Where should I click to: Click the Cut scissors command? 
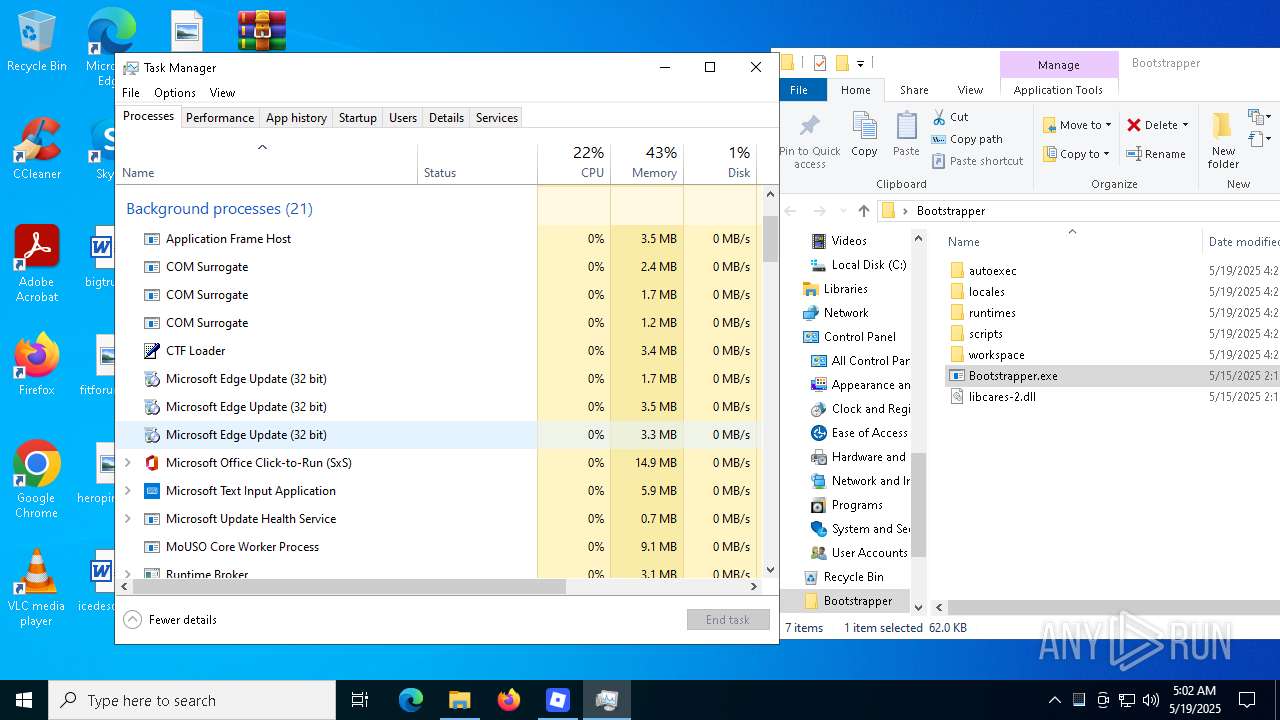click(x=950, y=117)
